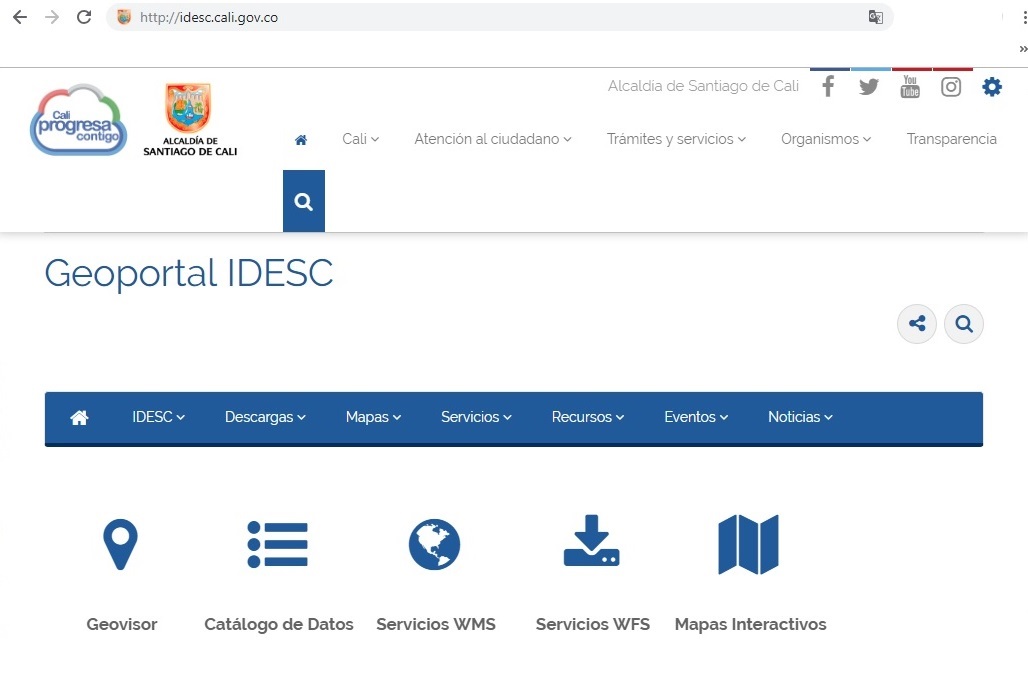Open the Twitter profile icon
The height and width of the screenshot is (682, 1028).
tap(869, 86)
